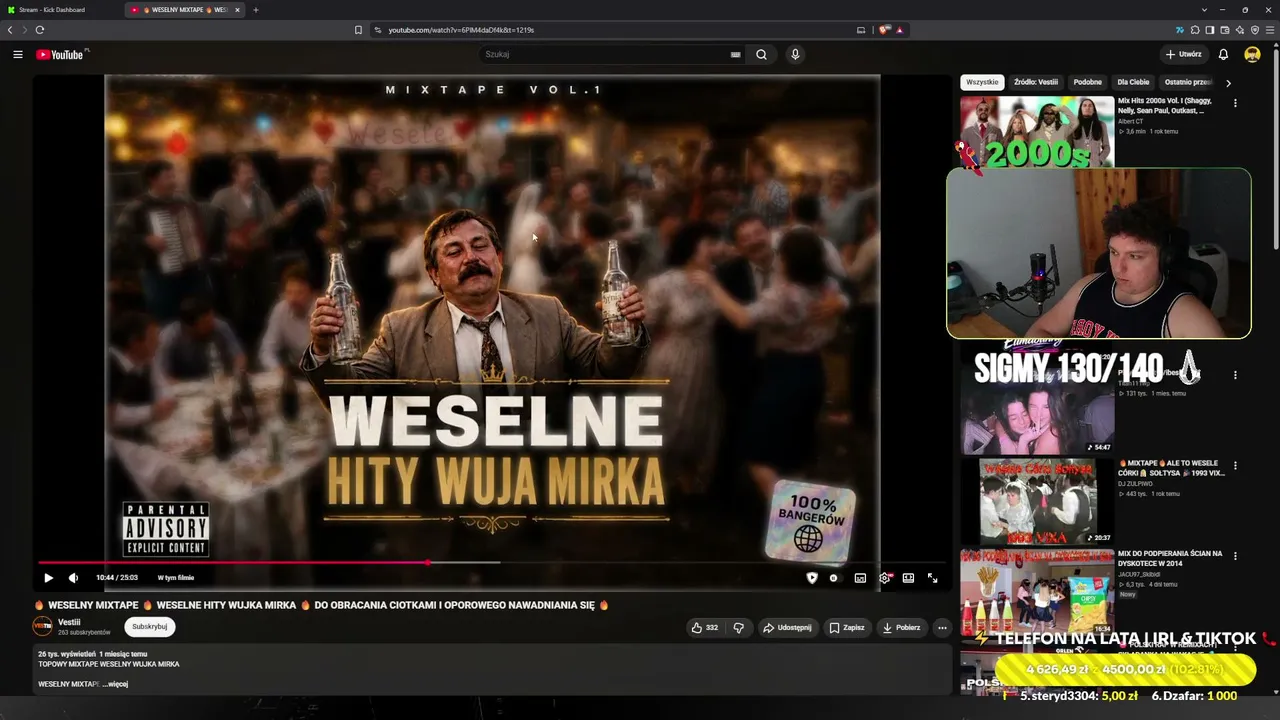Select the Źródło: Vestiii filter chip
The width and height of the screenshot is (1280, 720).
[1036, 82]
